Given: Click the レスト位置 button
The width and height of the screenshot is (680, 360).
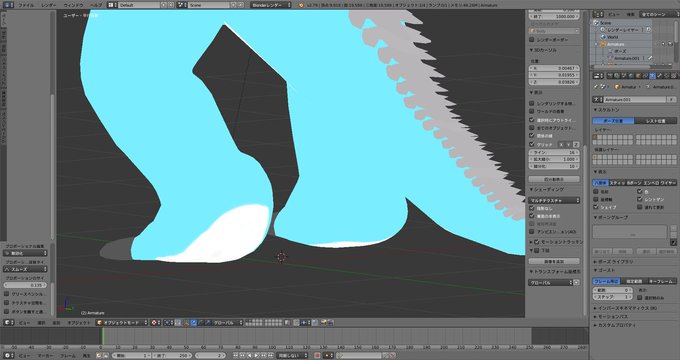Looking at the screenshot, I should pyautogui.click(x=655, y=121).
